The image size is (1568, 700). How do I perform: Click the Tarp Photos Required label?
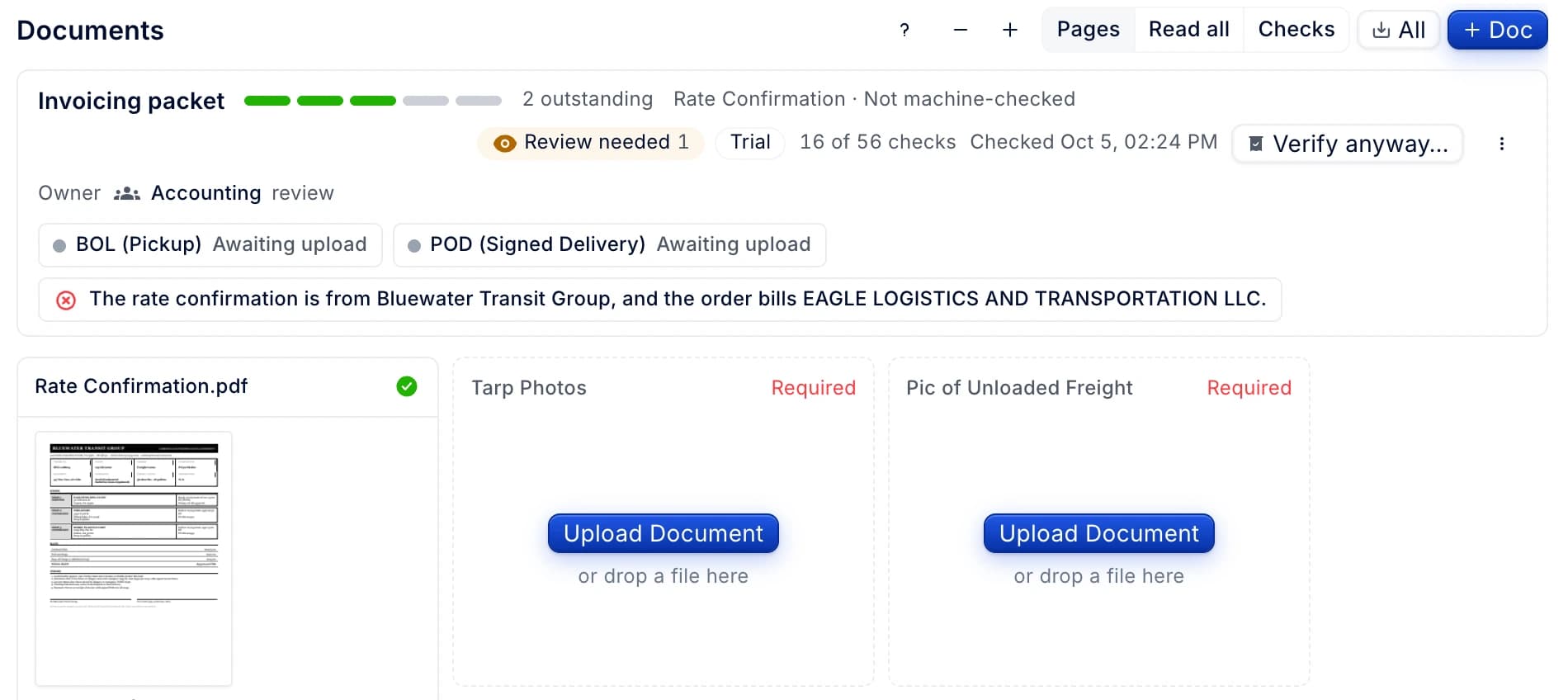[x=814, y=388]
